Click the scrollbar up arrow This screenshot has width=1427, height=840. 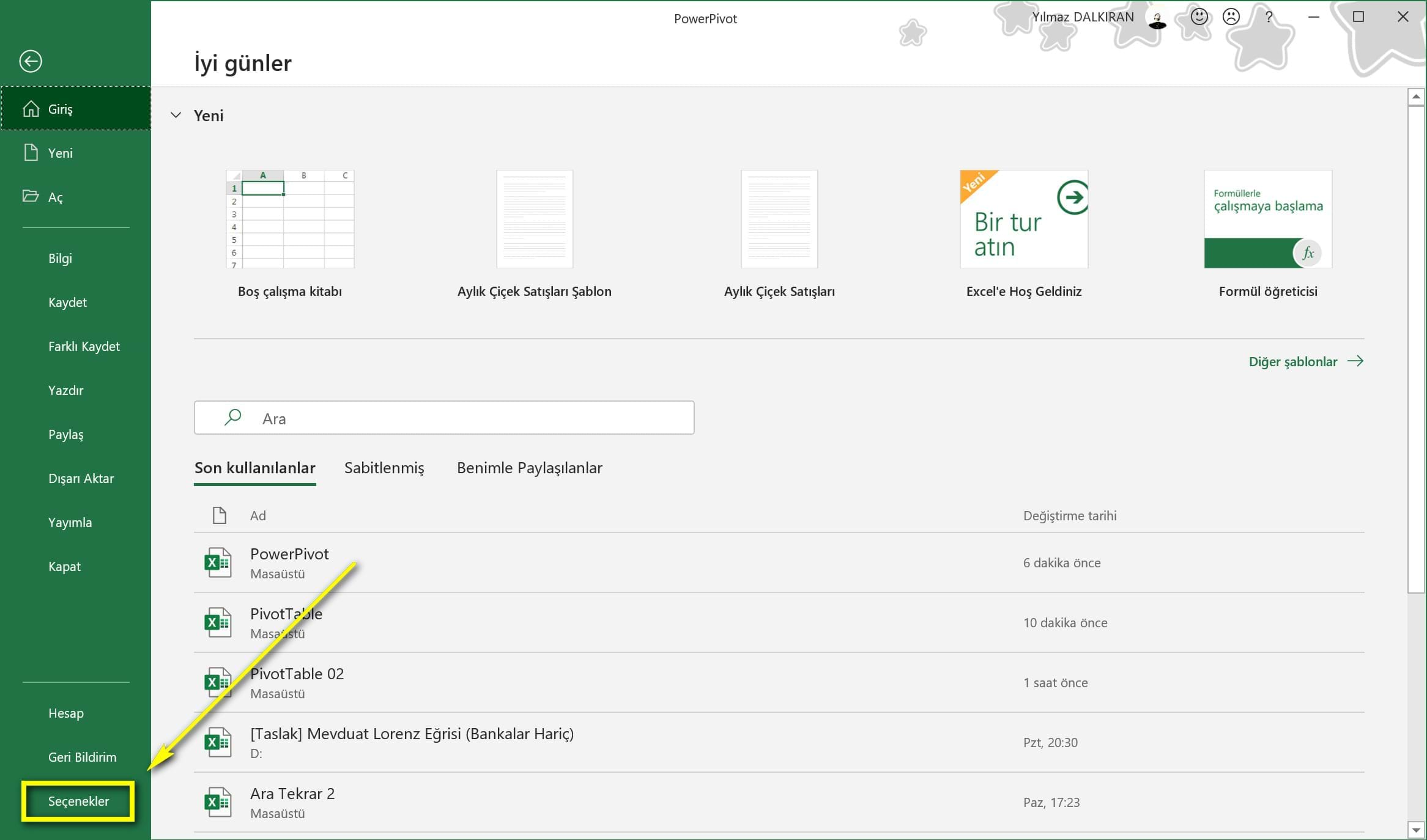(x=1416, y=97)
